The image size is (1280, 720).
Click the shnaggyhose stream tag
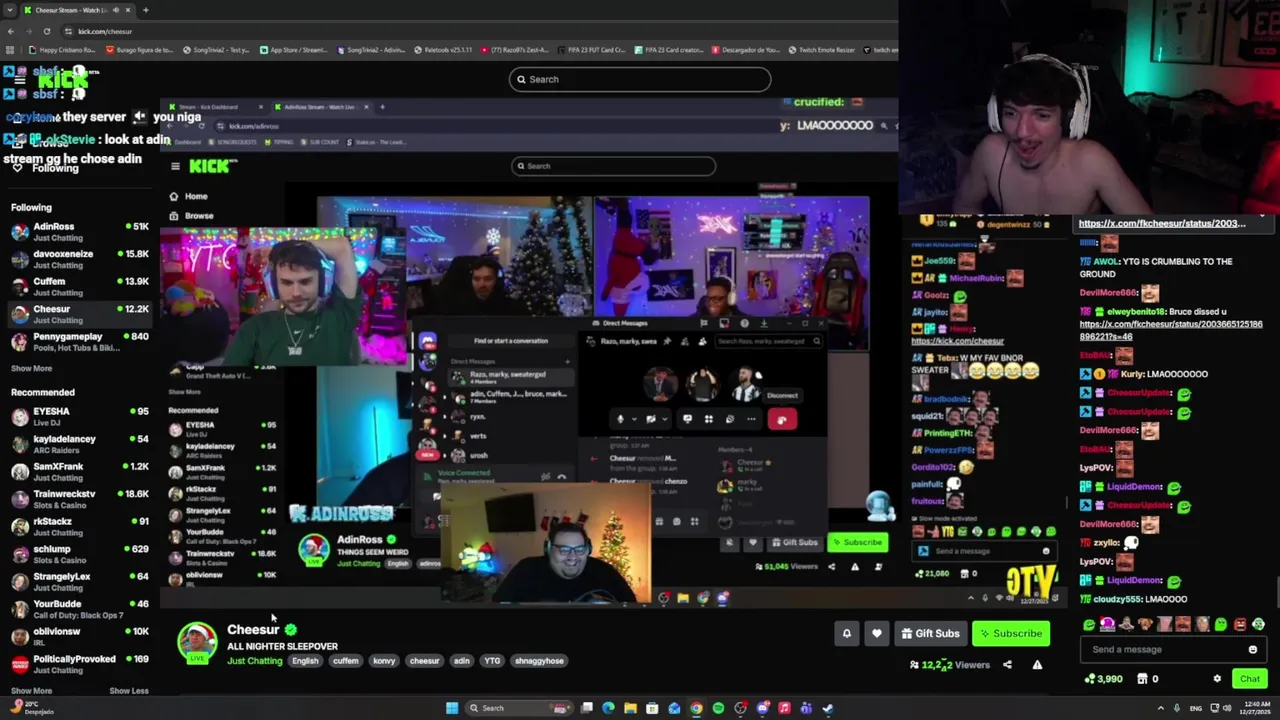tap(539, 661)
